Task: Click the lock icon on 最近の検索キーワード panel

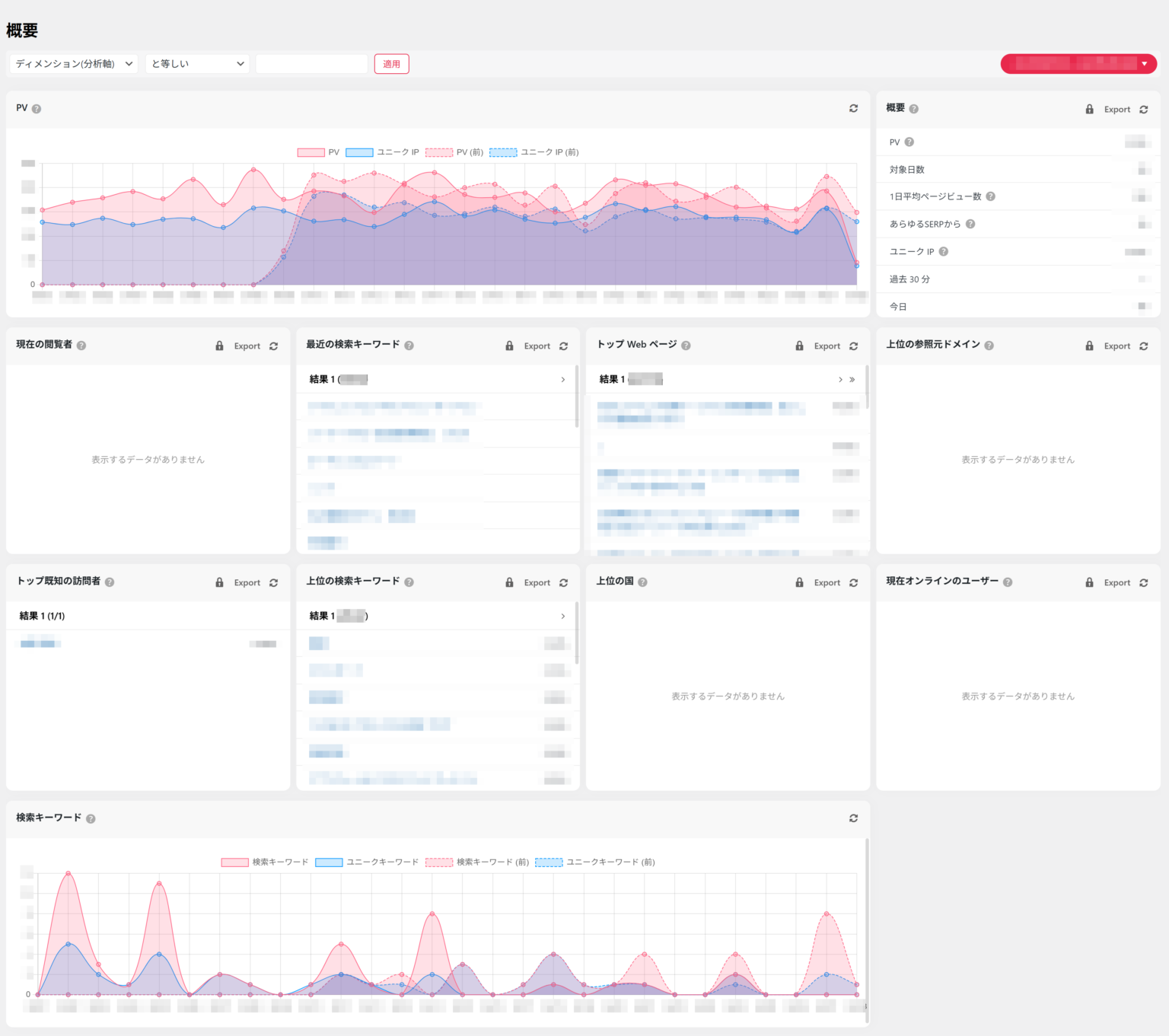Action: point(508,346)
